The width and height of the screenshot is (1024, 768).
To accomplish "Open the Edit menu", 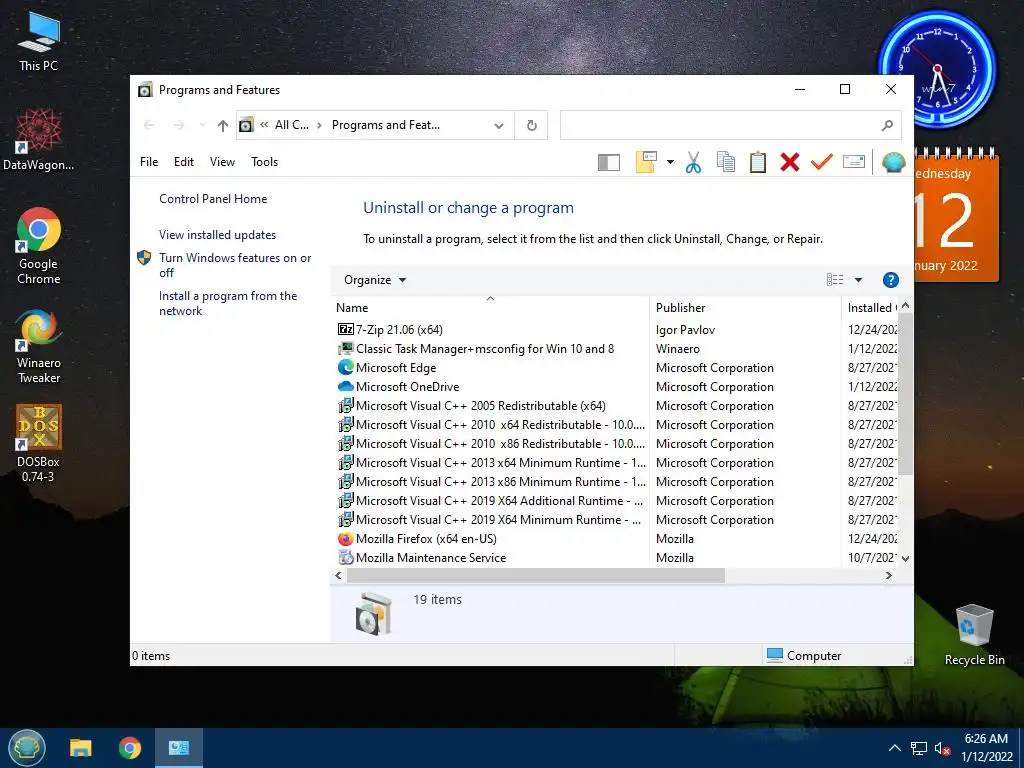I will click(184, 162).
